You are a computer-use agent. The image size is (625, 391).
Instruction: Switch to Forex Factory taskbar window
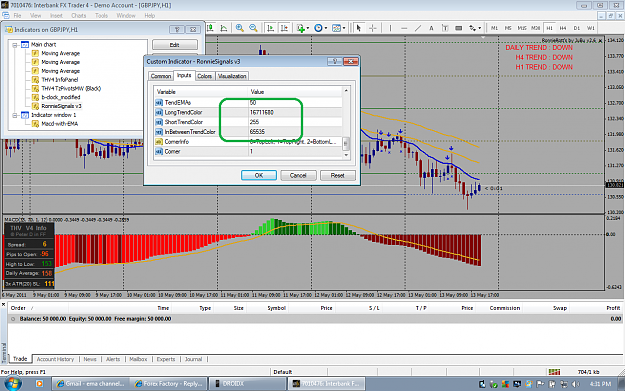(169, 384)
